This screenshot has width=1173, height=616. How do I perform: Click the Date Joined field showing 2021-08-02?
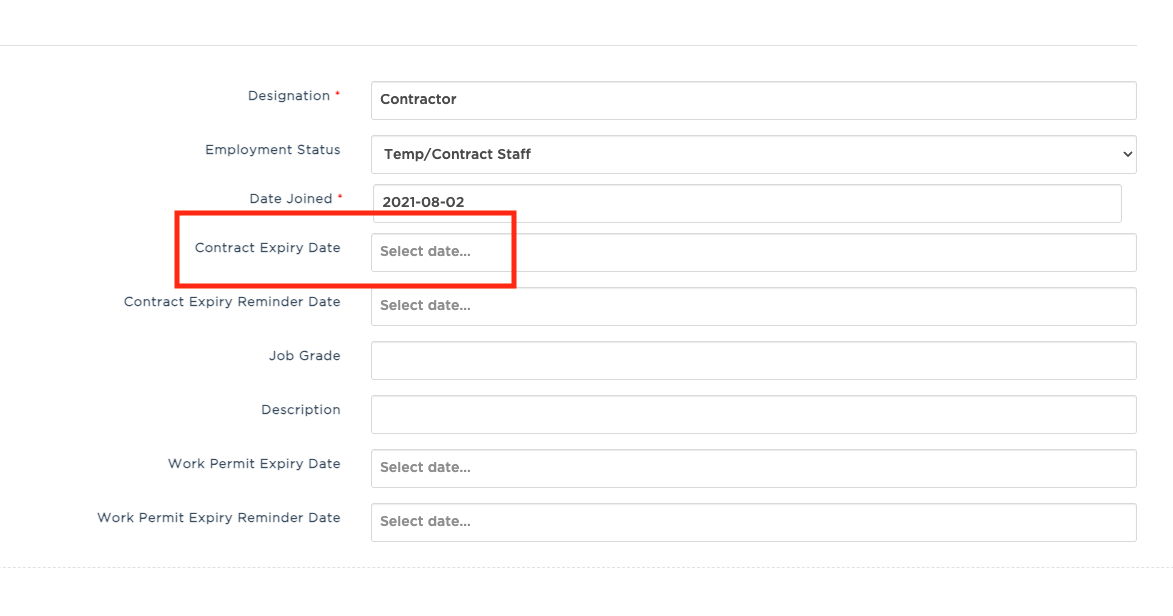pos(747,203)
